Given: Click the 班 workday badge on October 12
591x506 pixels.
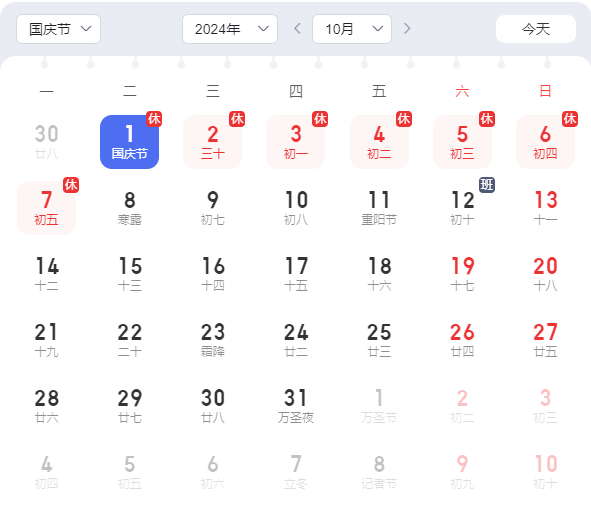Looking at the screenshot, I should pos(487,185).
